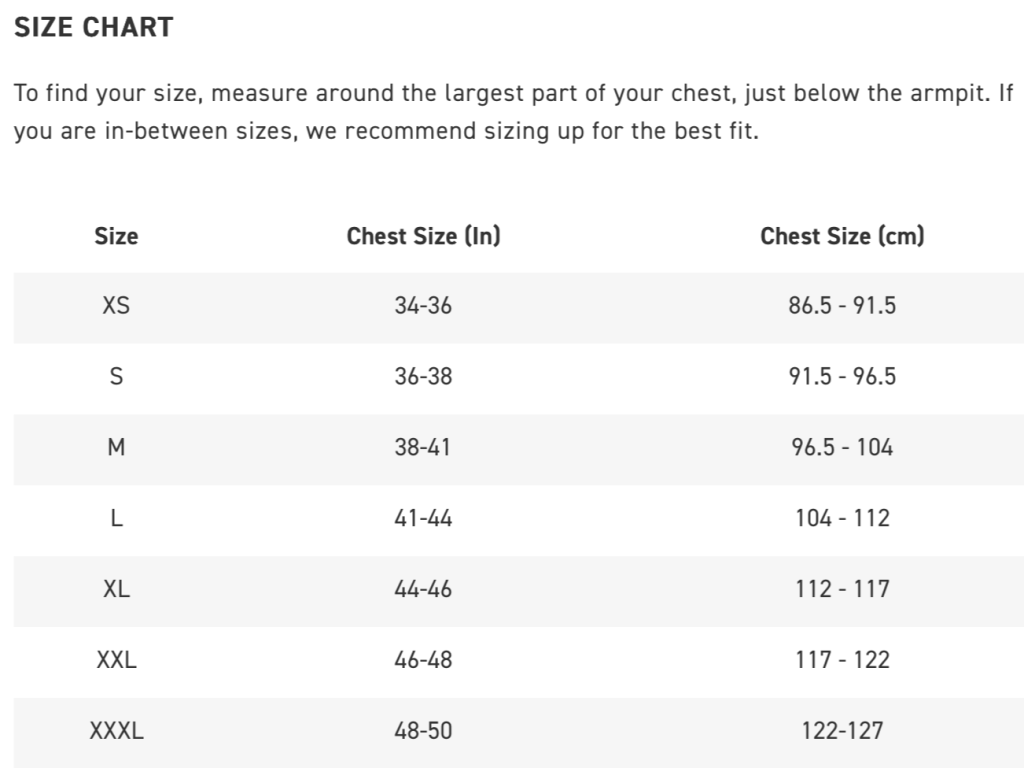
Task: Select the XS size row label
Action: pyautogui.click(x=116, y=306)
